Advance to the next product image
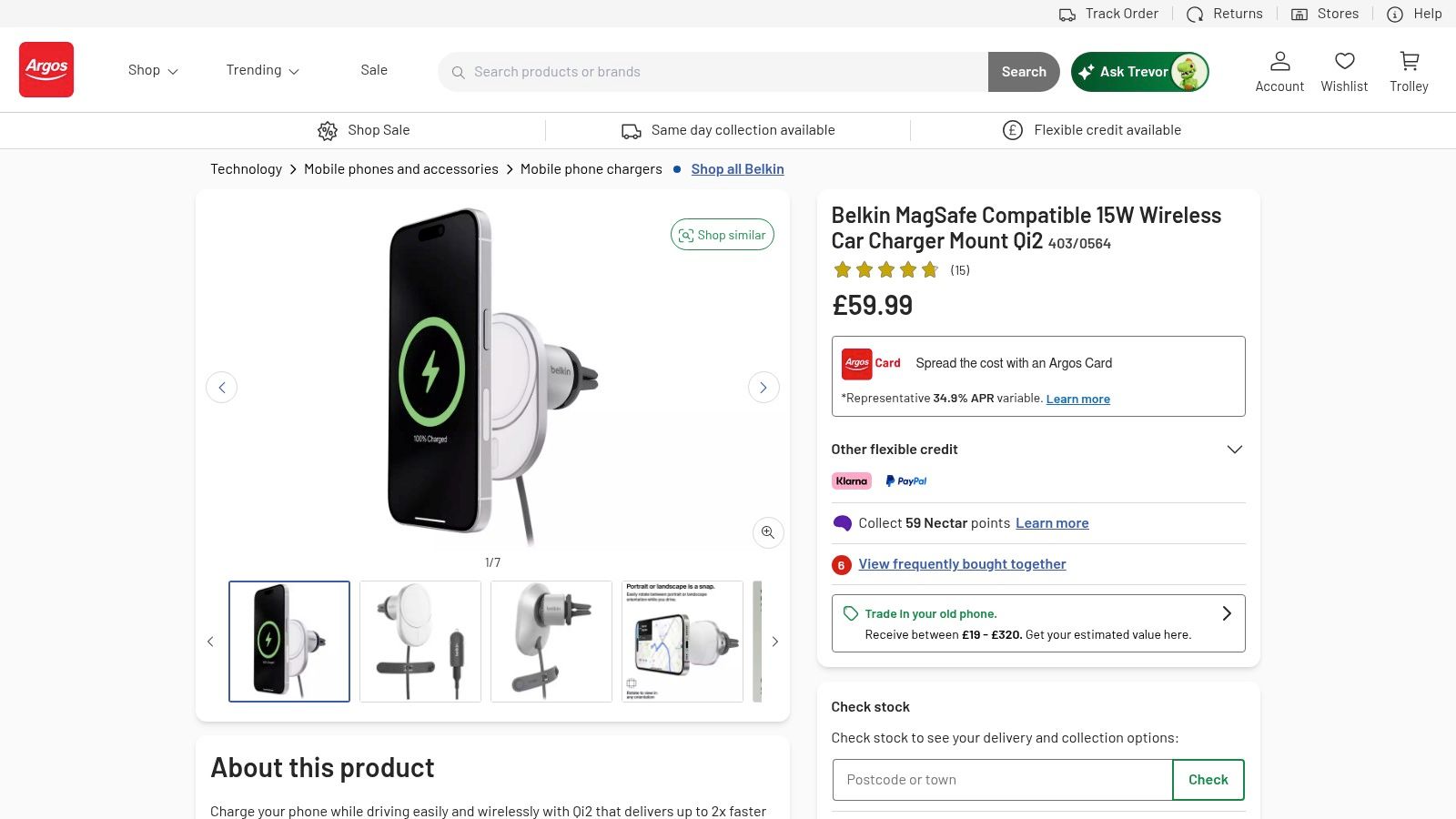This screenshot has width=1456, height=819. point(763,387)
